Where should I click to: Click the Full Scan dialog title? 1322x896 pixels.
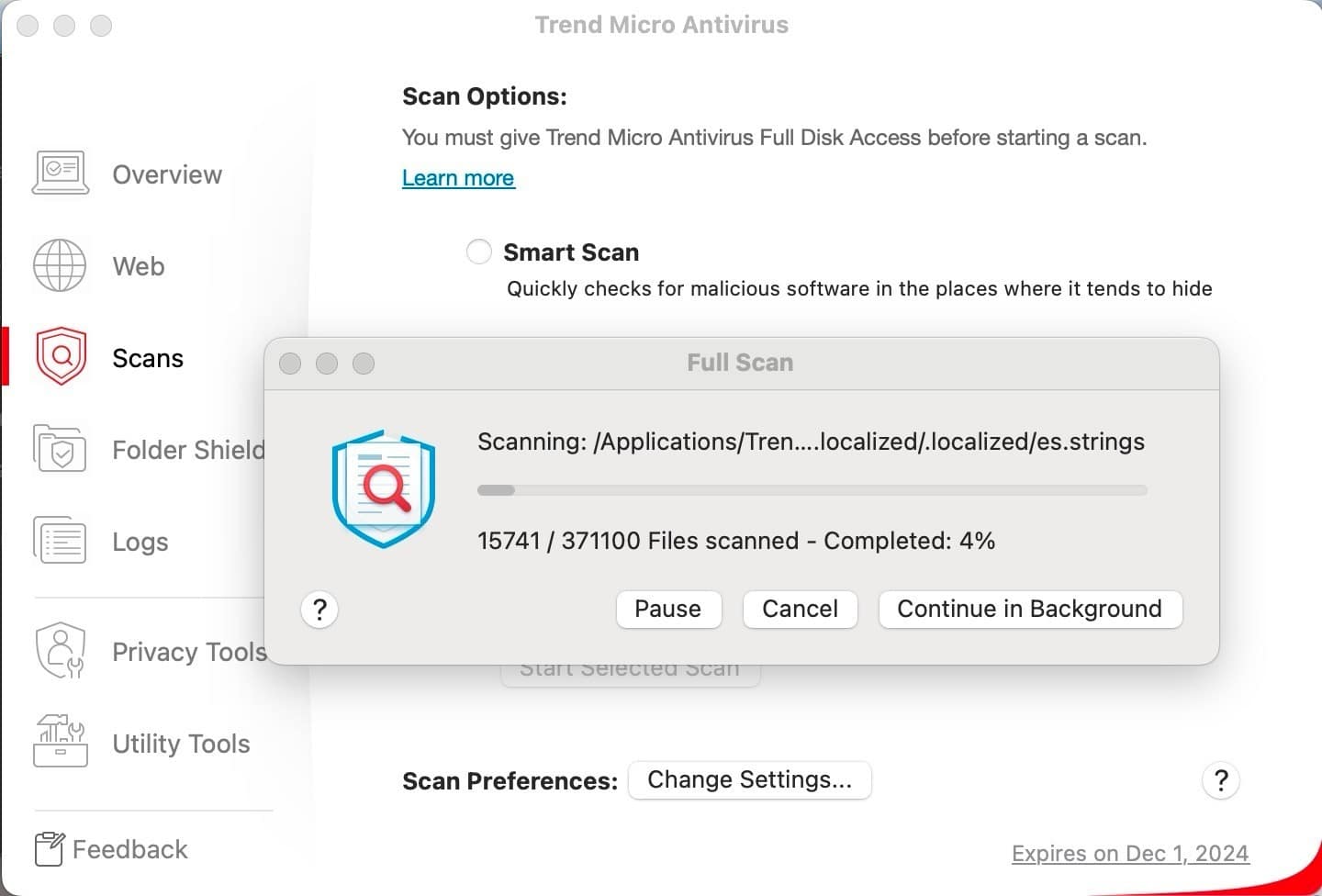pos(740,363)
